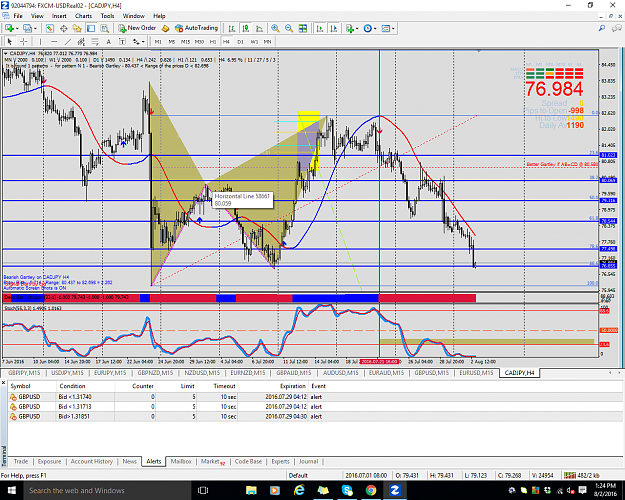Open the Navigator star-folder icon
The image size is (625, 500).
click(x=77, y=28)
